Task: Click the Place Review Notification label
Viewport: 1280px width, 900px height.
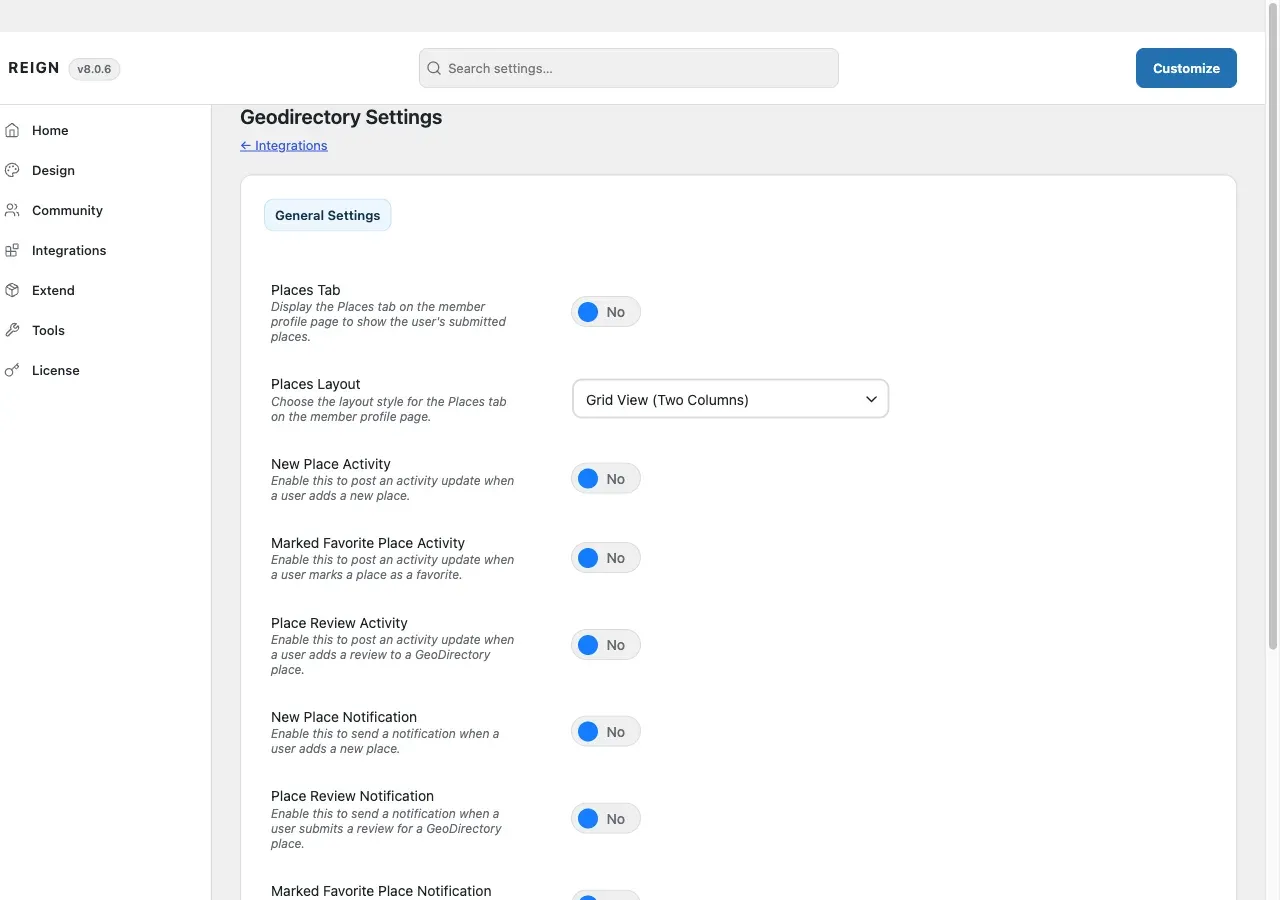Action: 352,796
